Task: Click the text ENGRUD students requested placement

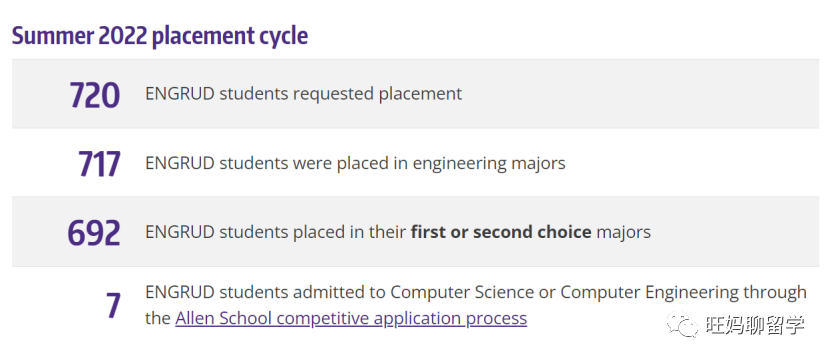Action: pos(304,94)
